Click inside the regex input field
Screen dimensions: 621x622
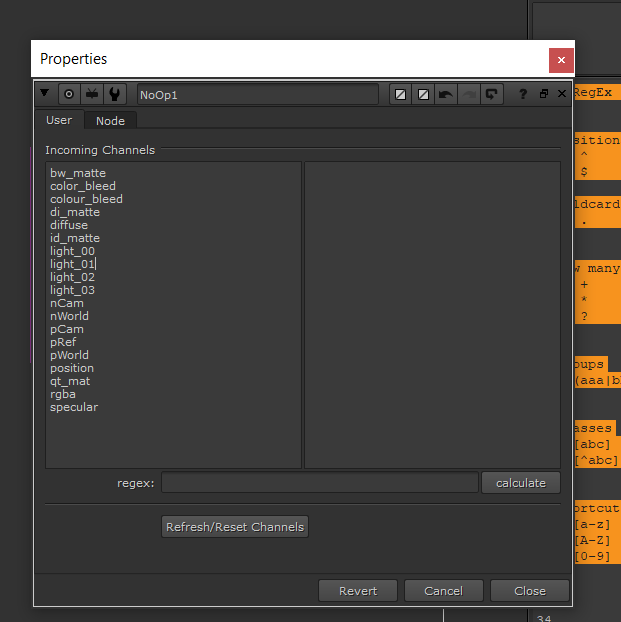pyautogui.click(x=320, y=482)
